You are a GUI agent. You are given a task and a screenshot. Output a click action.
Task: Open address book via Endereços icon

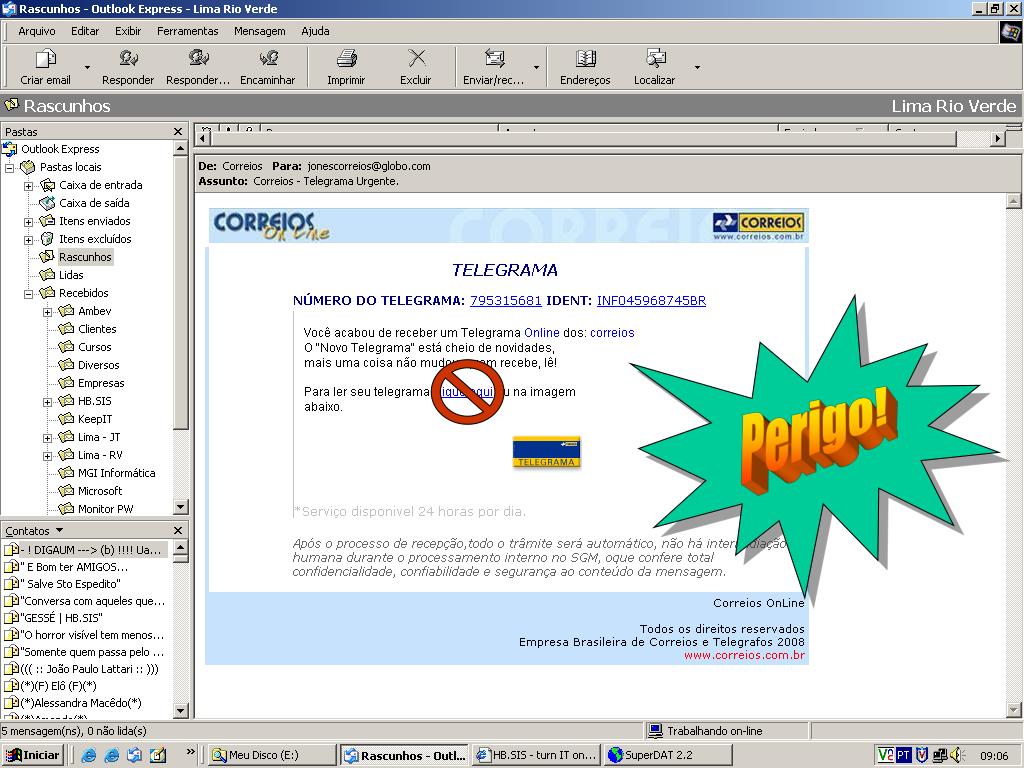pos(585,59)
